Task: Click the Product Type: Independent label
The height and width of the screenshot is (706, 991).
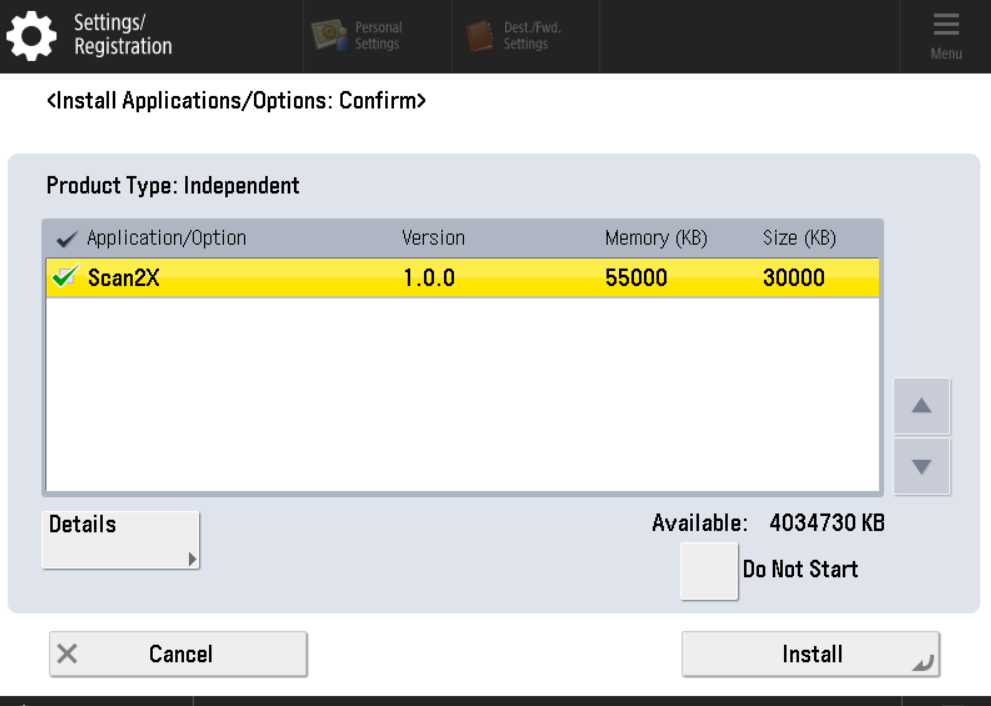Action: pyautogui.click(x=173, y=186)
